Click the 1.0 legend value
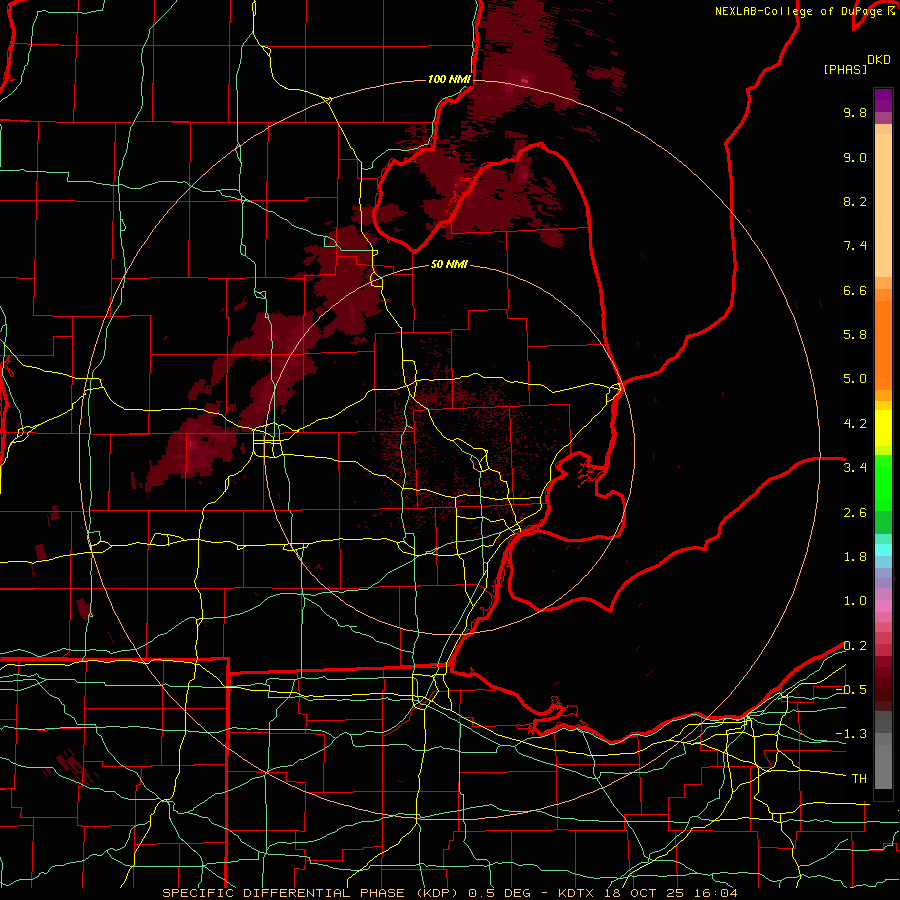Screen dimensions: 900x900 (855, 601)
